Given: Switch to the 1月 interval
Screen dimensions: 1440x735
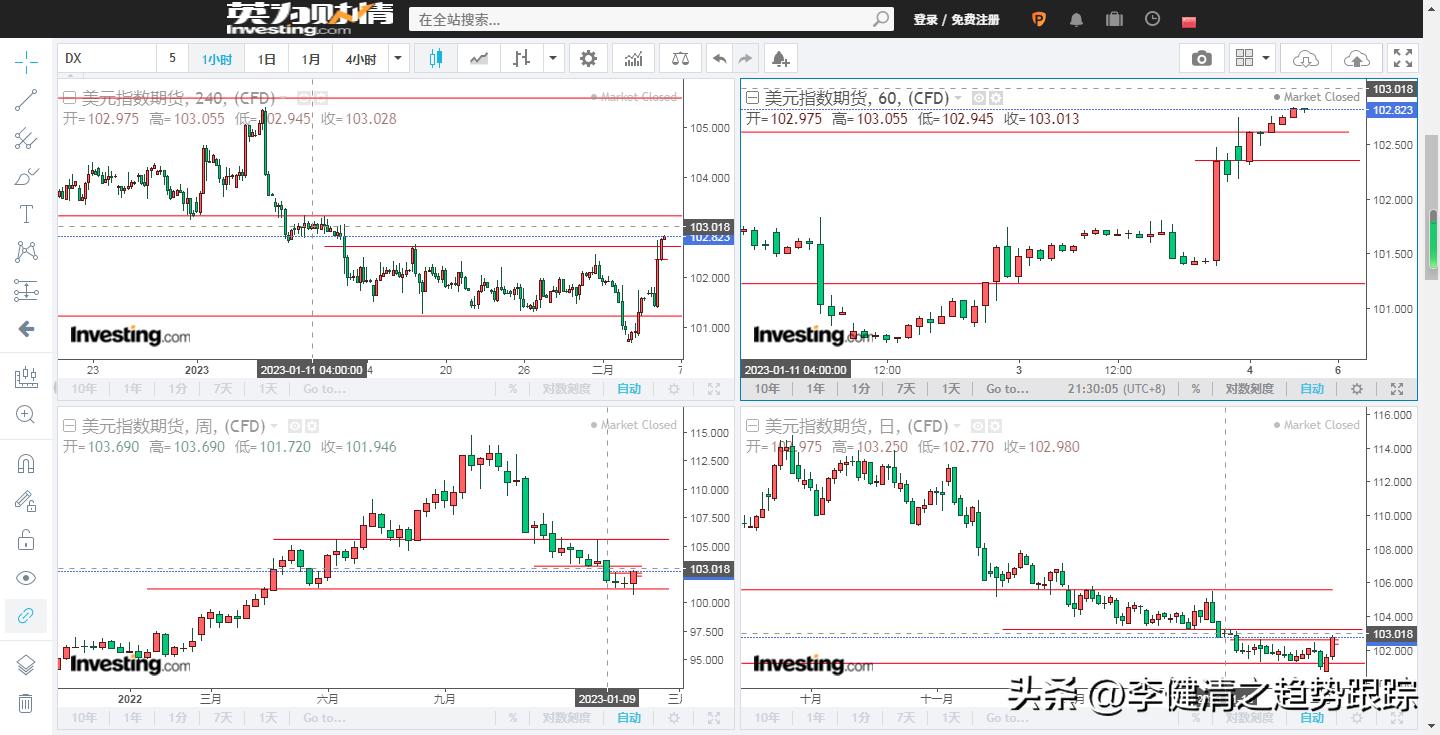Looking at the screenshot, I should pos(312,59).
